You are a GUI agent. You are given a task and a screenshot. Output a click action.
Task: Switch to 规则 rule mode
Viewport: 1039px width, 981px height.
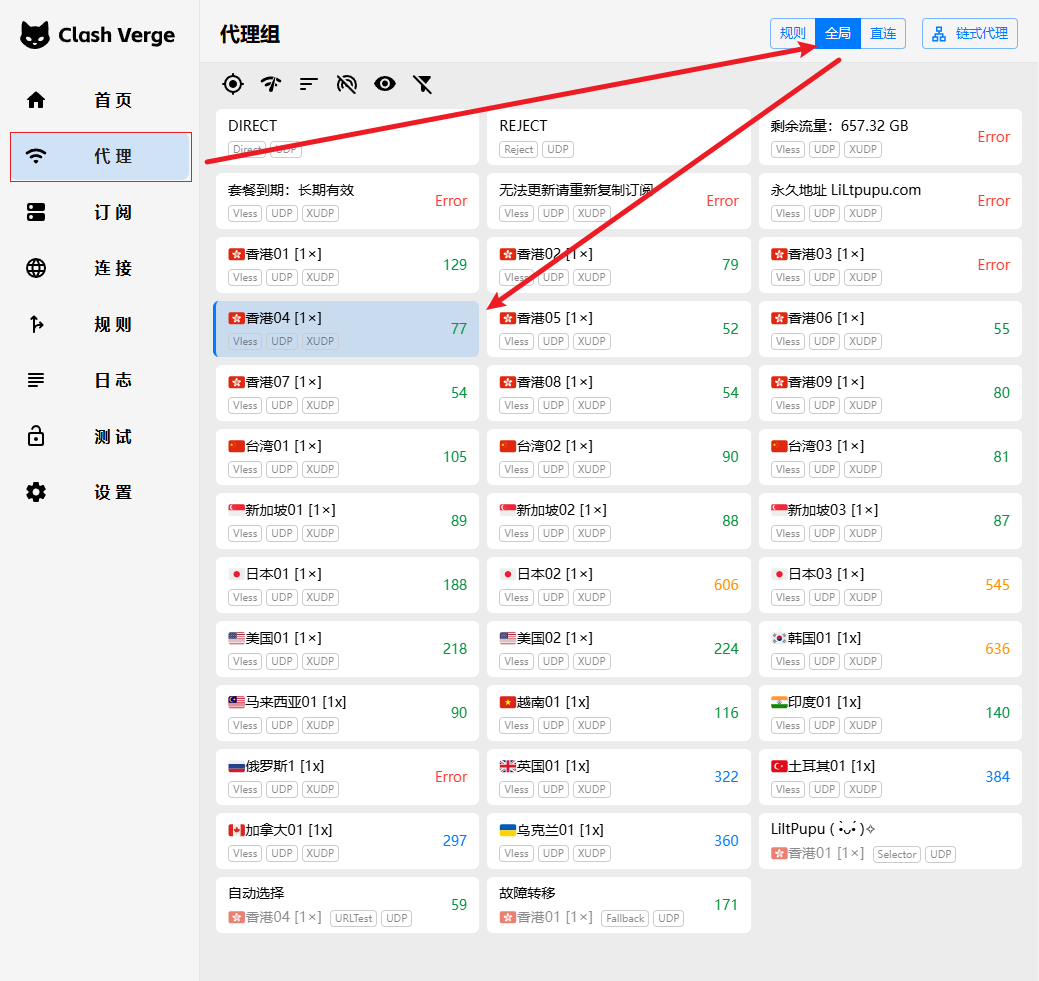point(793,33)
